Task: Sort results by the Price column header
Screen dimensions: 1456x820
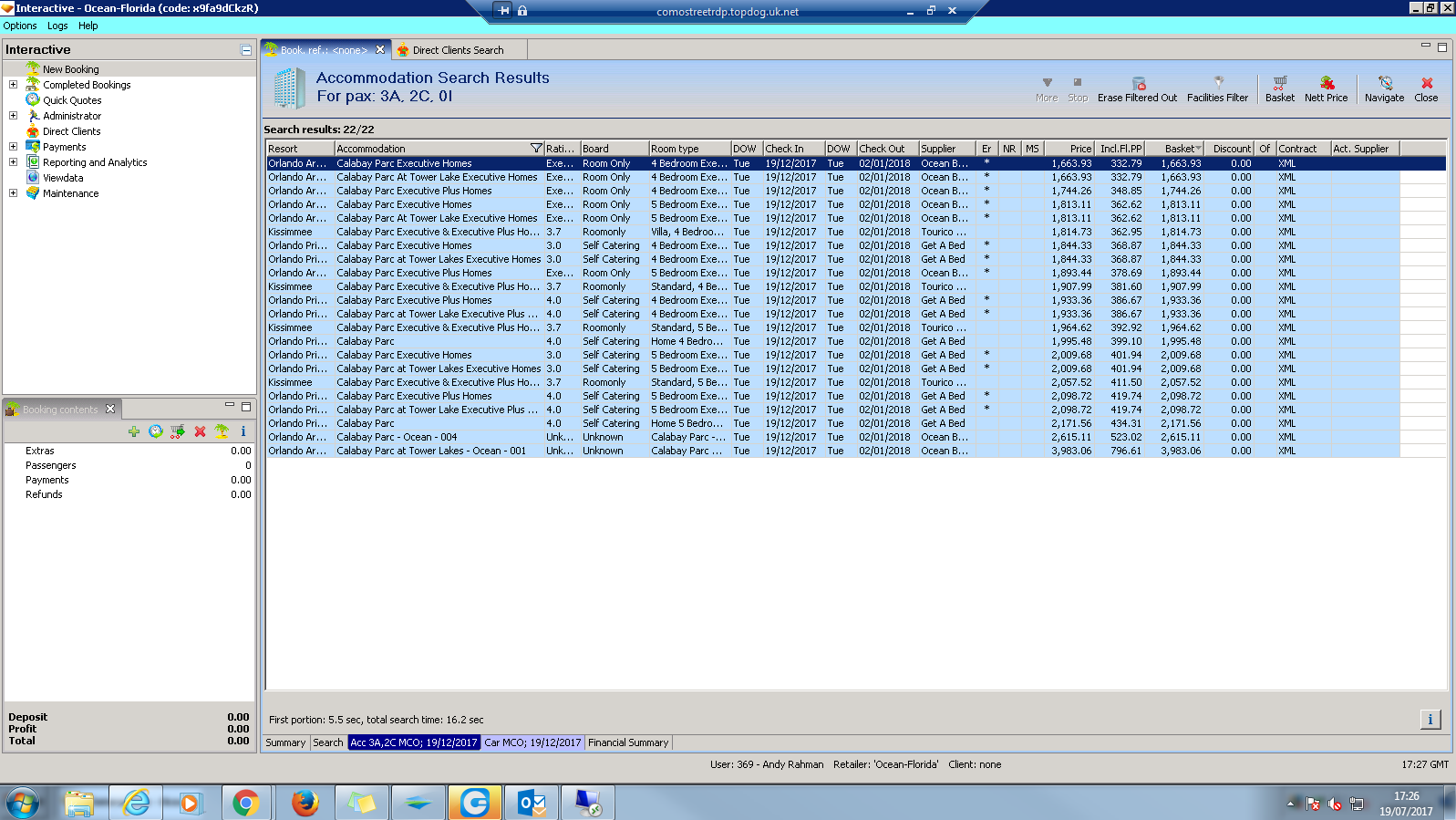Action: (1069, 149)
